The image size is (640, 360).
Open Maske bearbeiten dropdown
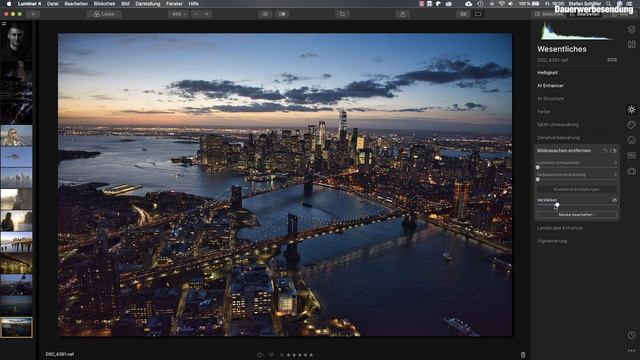click(x=577, y=215)
